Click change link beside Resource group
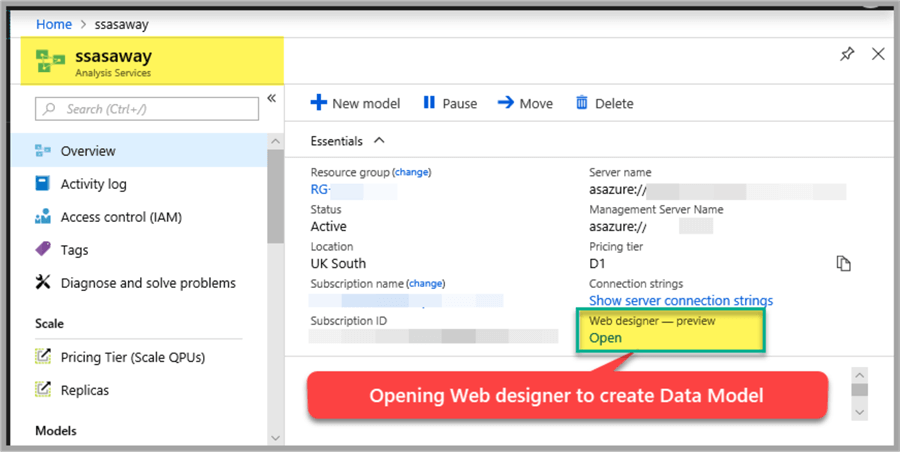Viewport: 900px width, 452px height. (412, 172)
